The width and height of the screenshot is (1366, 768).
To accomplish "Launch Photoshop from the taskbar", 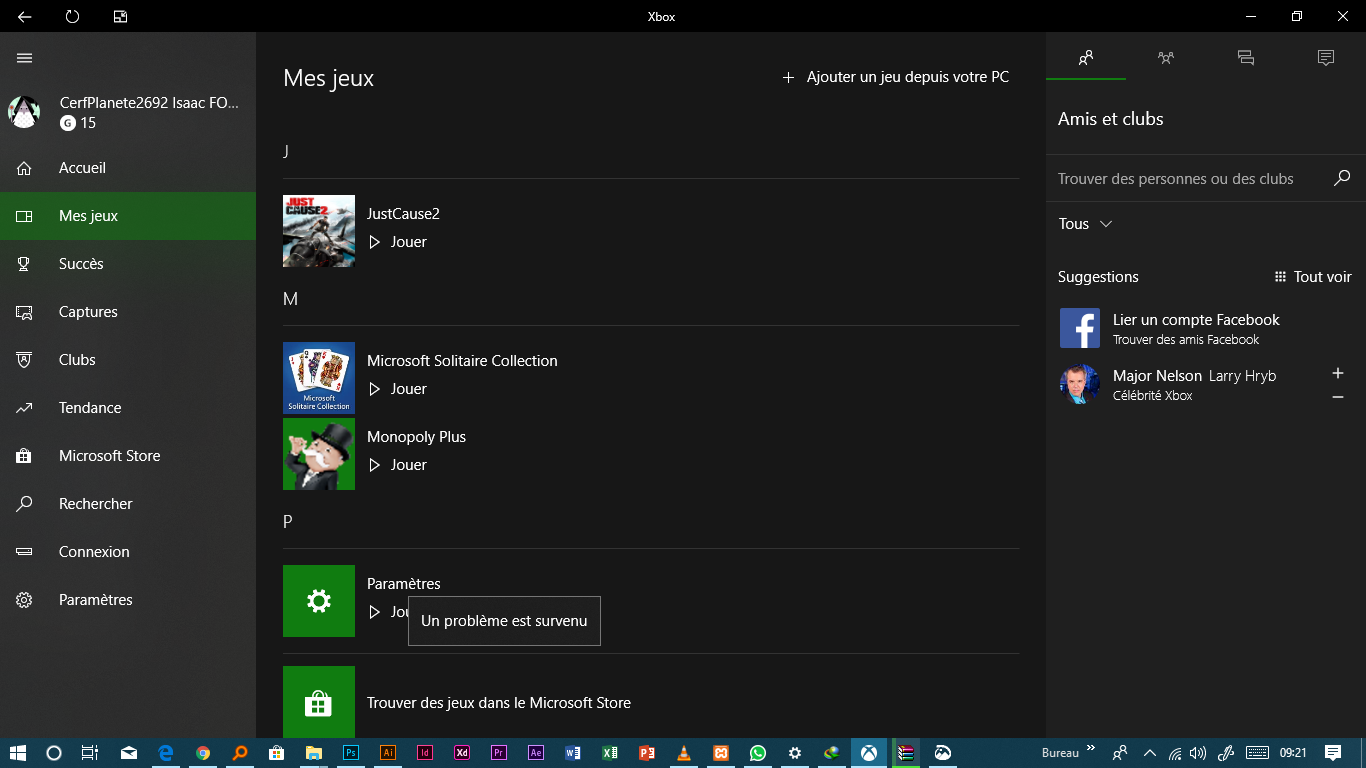I will 351,753.
